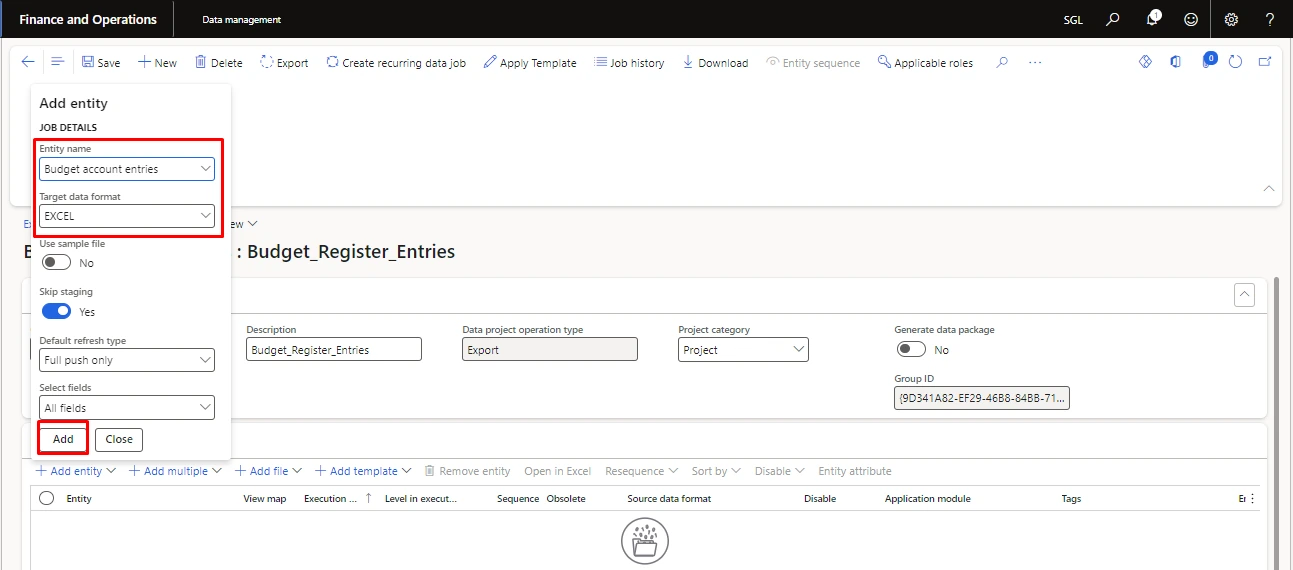
Task: Open global search in the top bar
Action: (1113, 19)
